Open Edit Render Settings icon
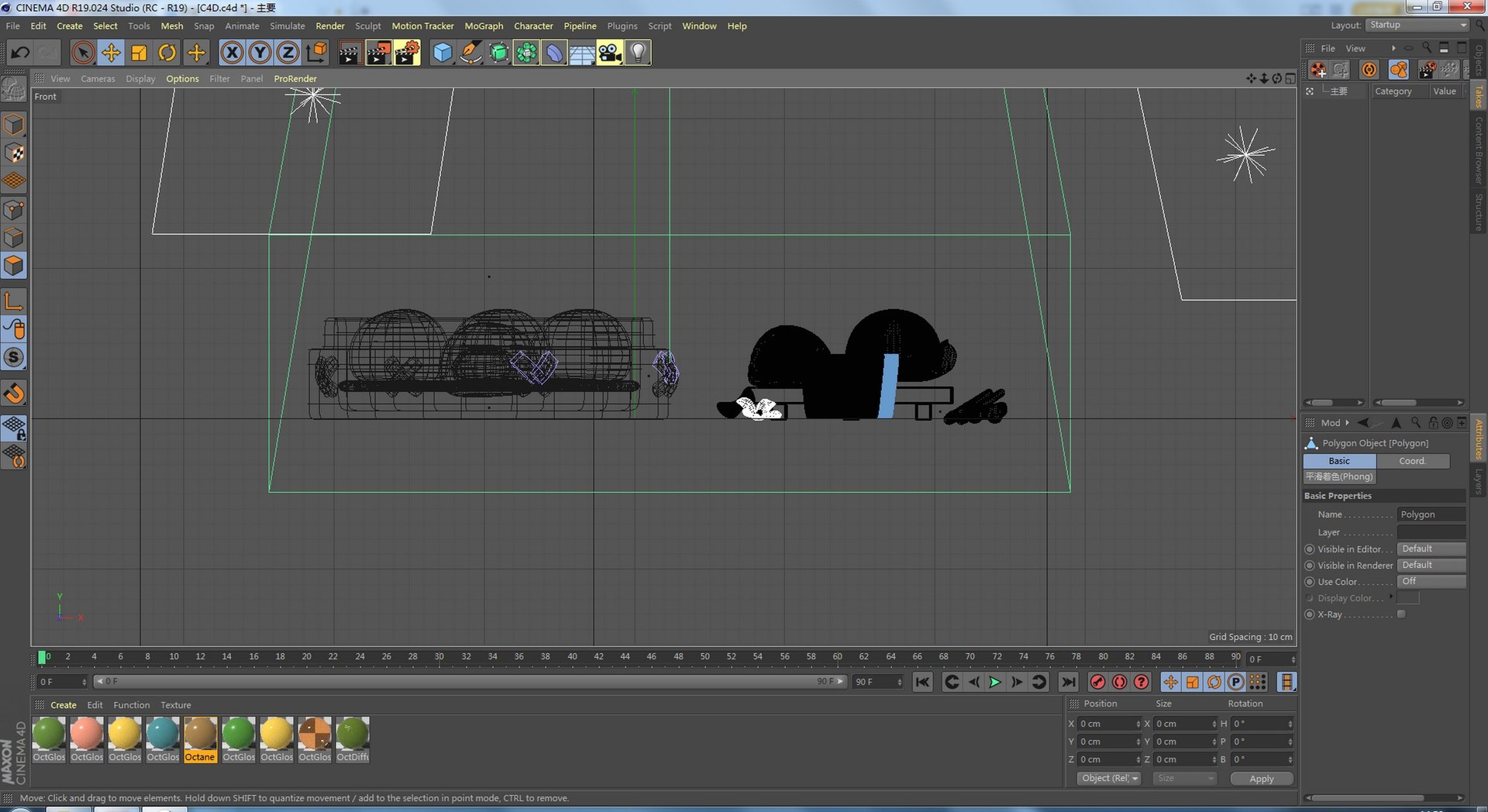 (x=407, y=53)
